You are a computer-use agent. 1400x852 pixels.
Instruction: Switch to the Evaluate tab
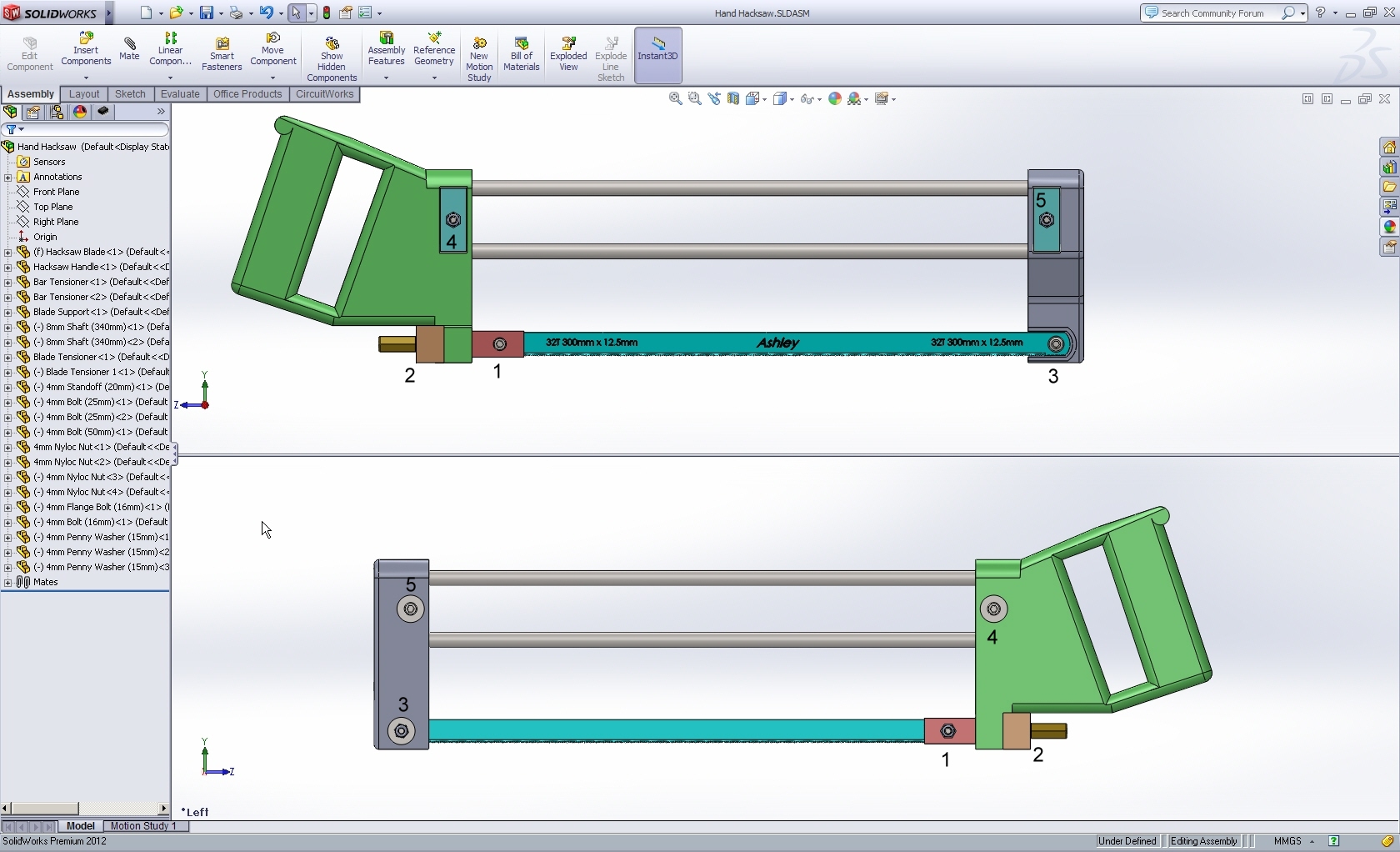[180, 94]
